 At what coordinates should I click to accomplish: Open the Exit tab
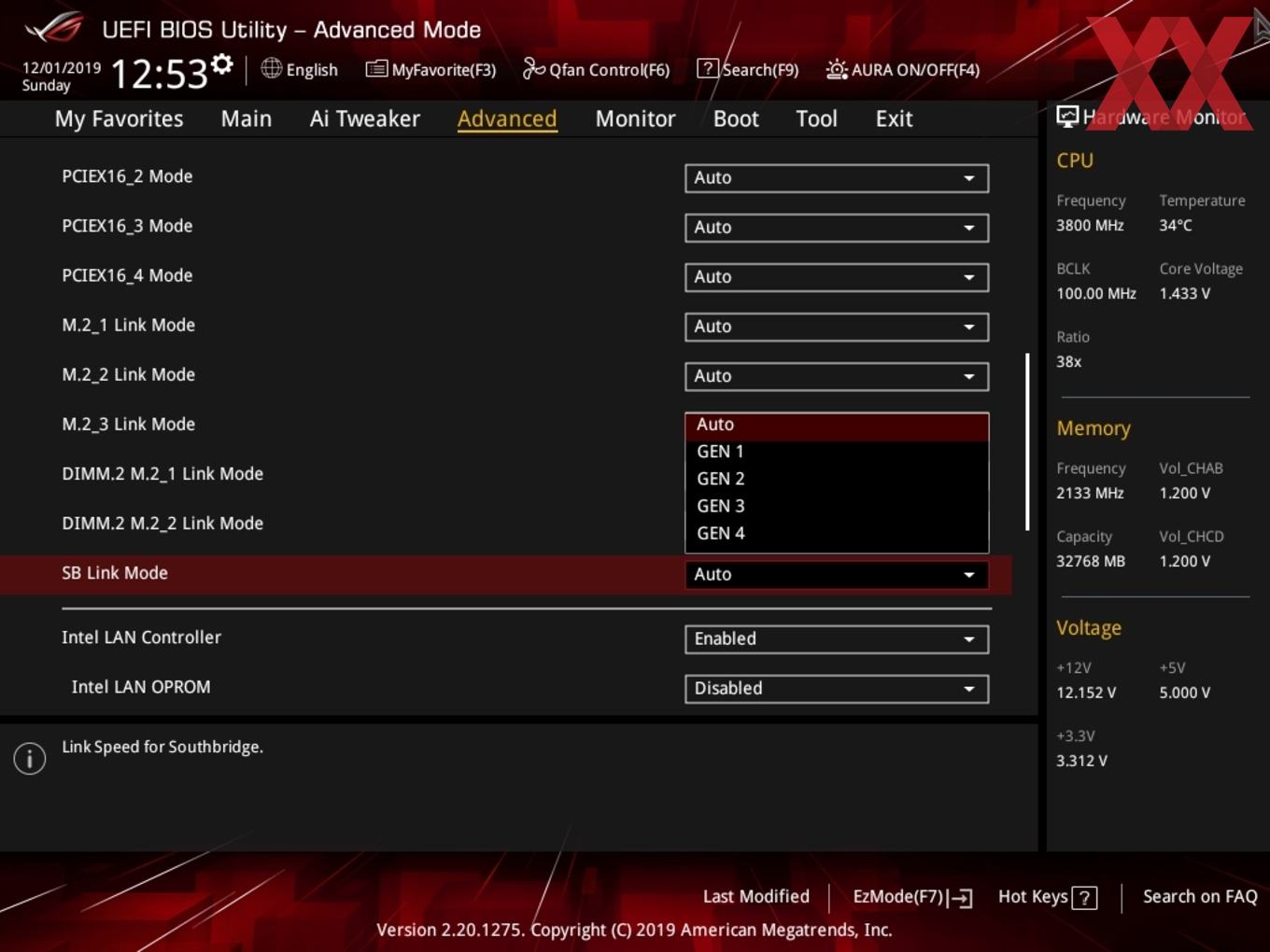(x=894, y=119)
